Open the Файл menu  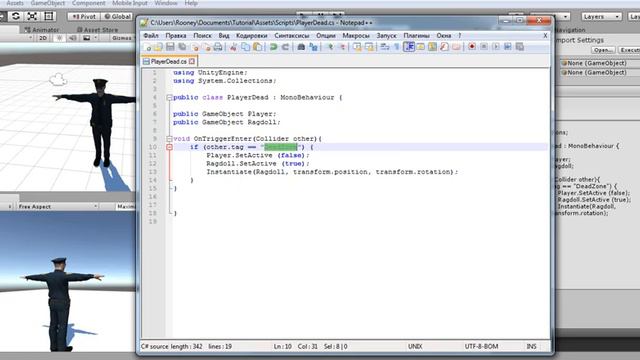tap(151, 36)
